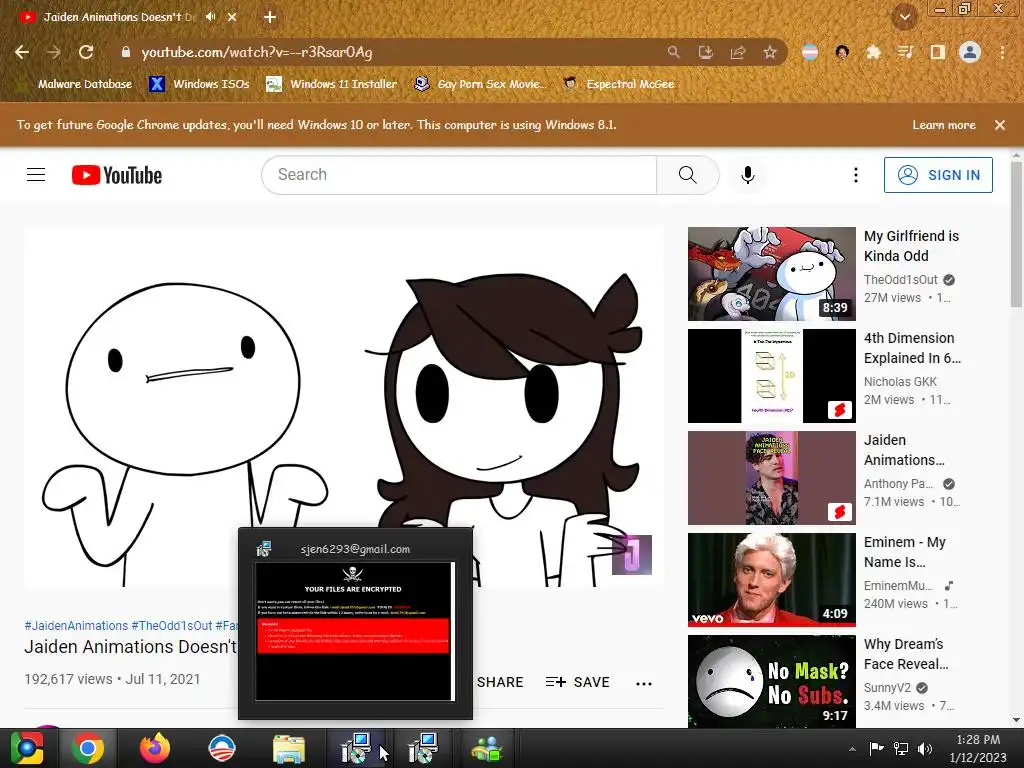Click ransomware window preview thumbnail

(x=355, y=631)
